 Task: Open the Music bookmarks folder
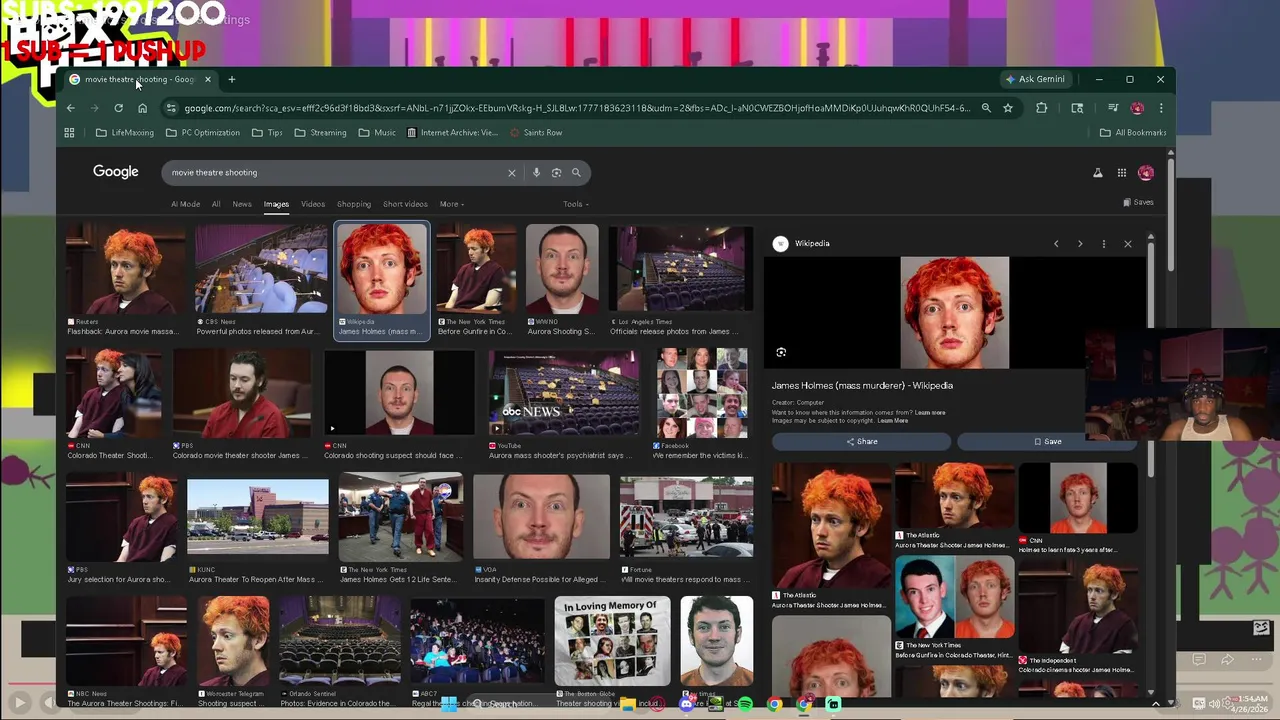pyautogui.click(x=377, y=132)
